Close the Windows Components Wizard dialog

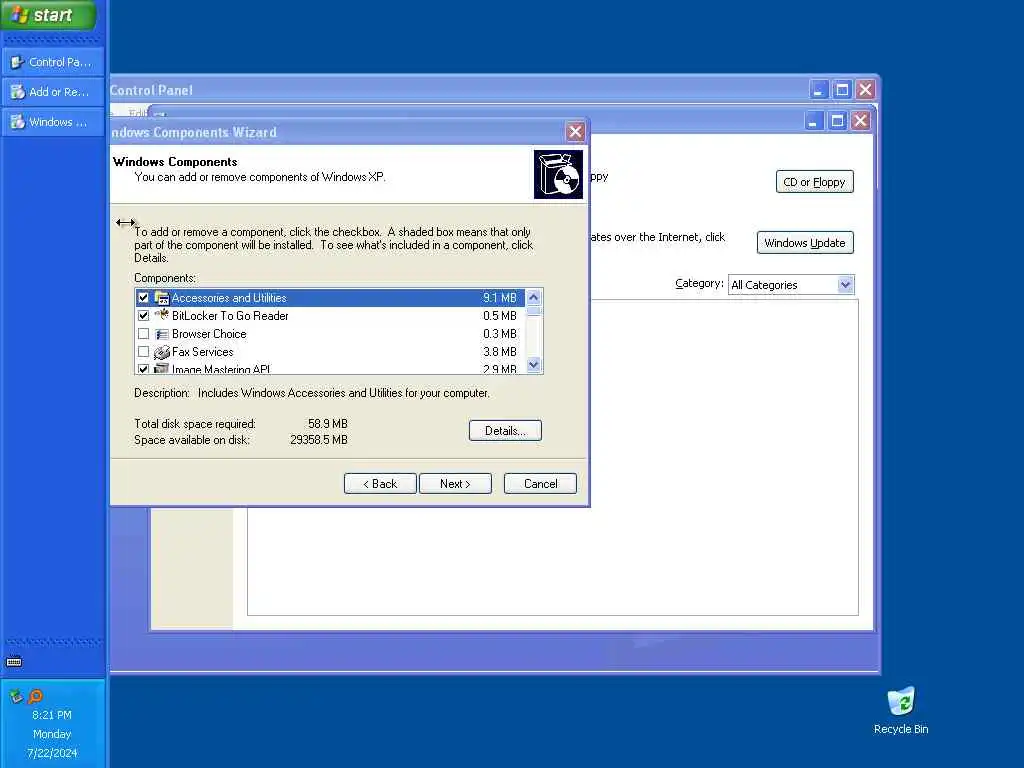pyautogui.click(x=575, y=132)
